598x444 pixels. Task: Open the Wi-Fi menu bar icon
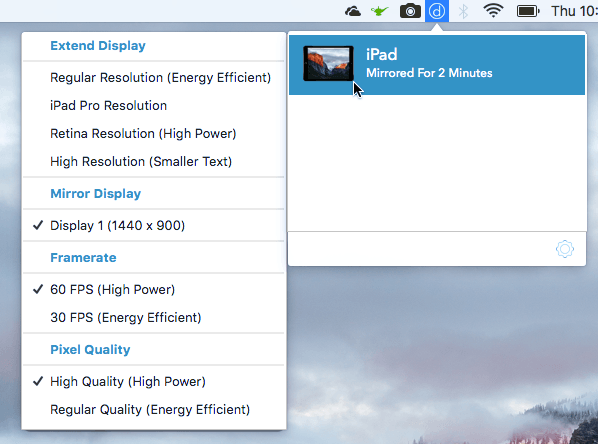point(493,11)
